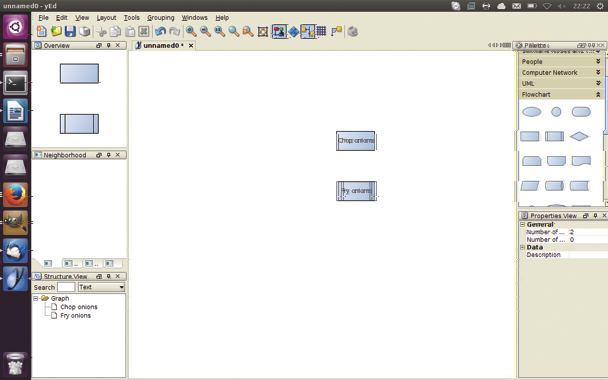Viewport: 608px width, 380px height.
Task: Click the Structure View search field
Action: click(x=66, y=287)
